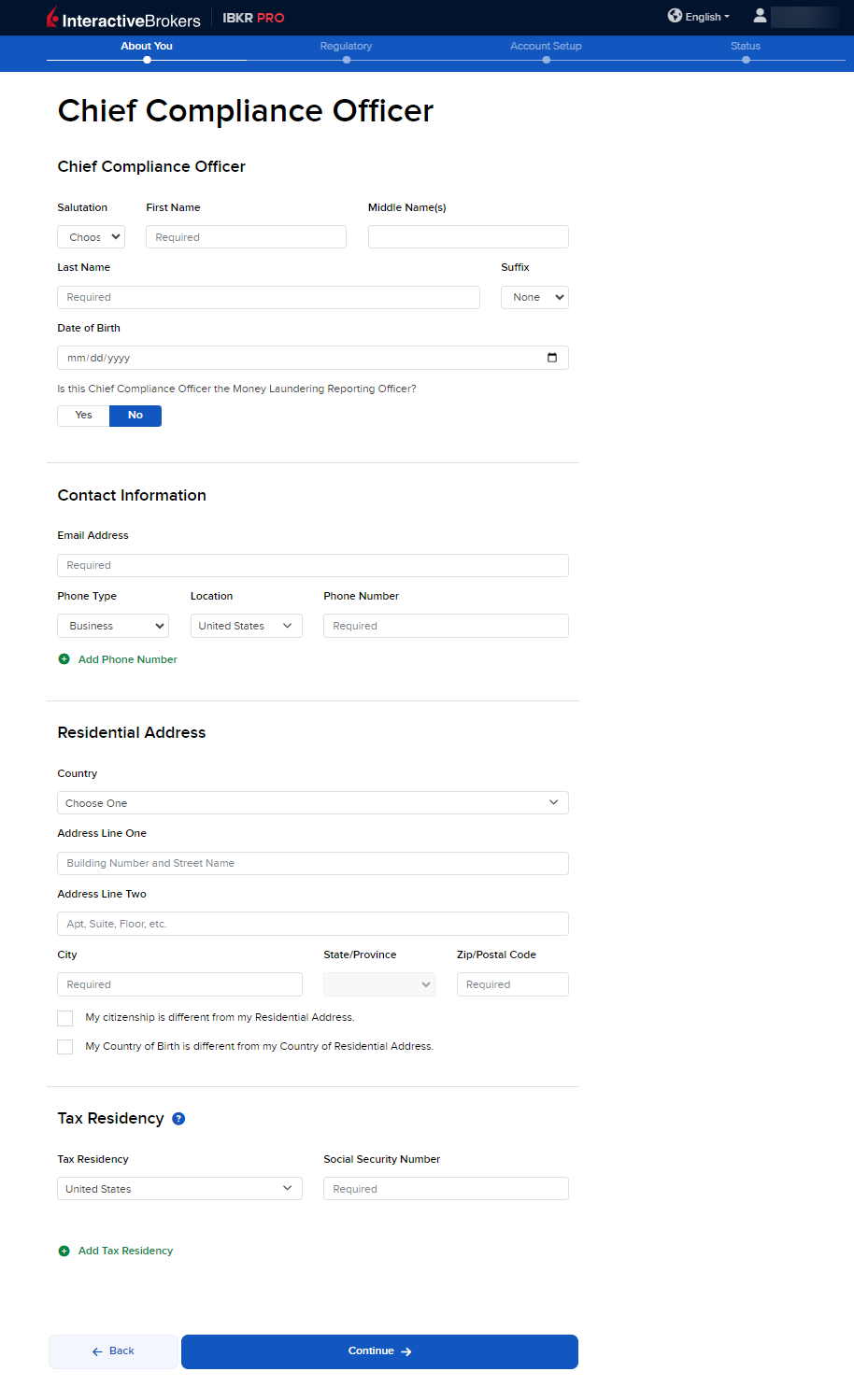Open the user profile icon
Viewport: 854px width, 1400px height.
tap(760, 16)
